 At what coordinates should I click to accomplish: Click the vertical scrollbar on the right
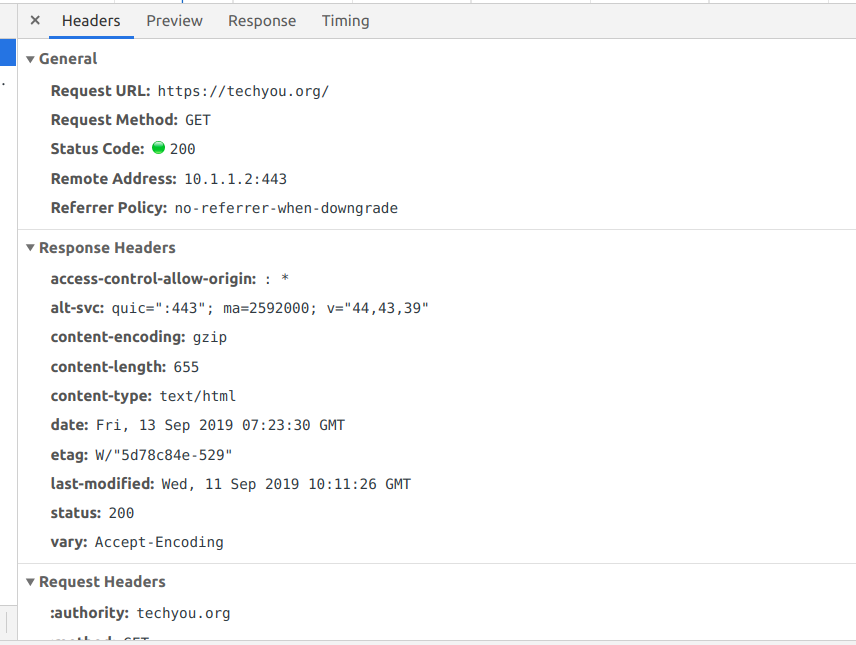coord(851,300)
